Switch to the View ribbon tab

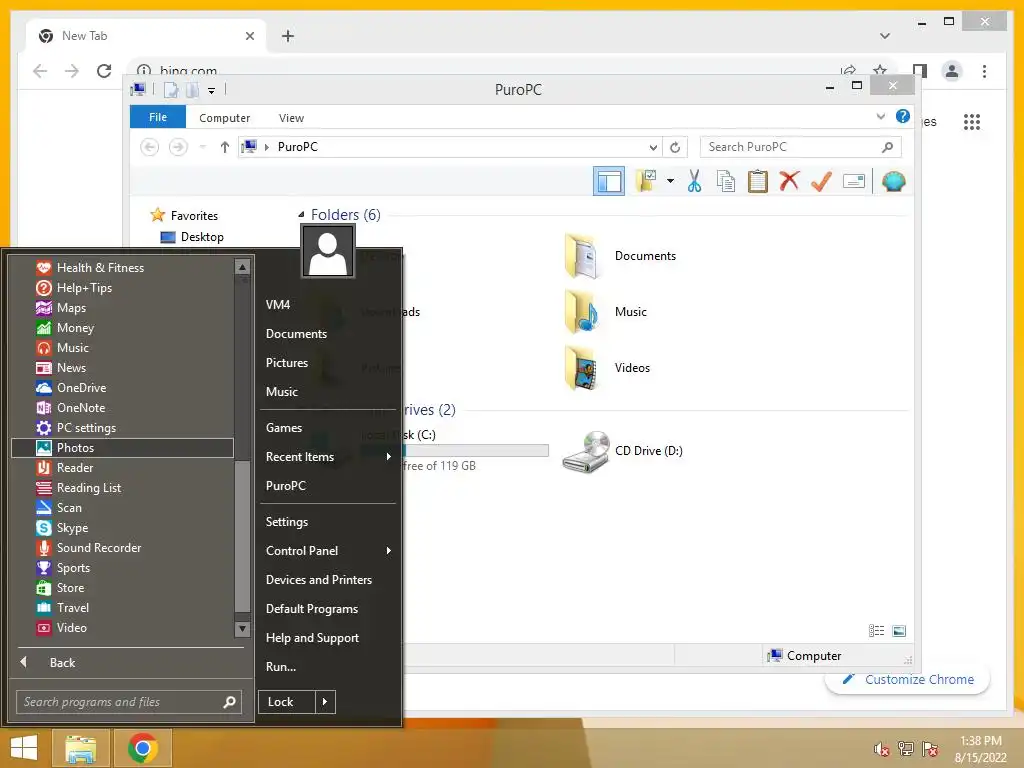[x=291, y=118]
